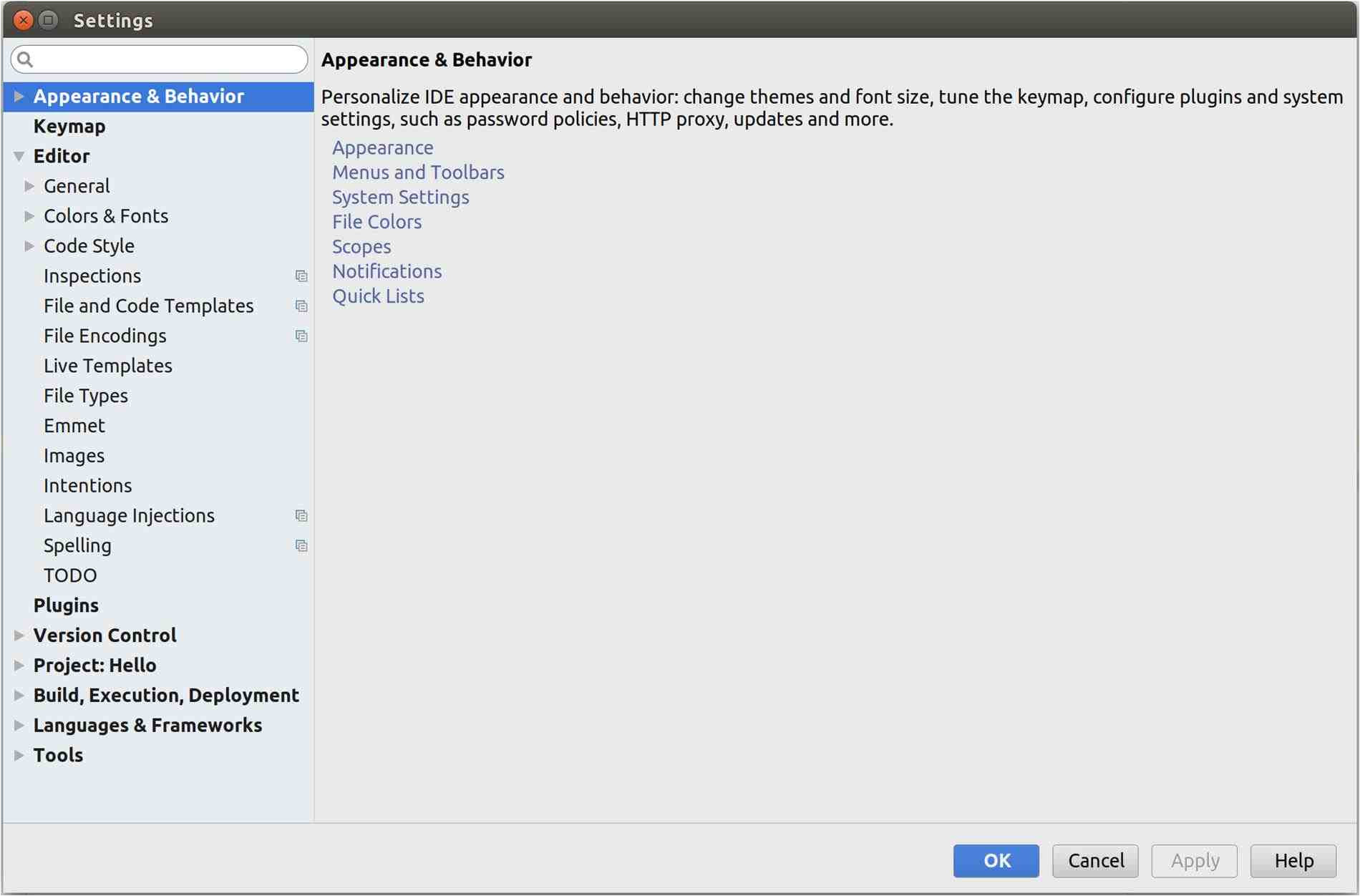Screen dimensions: 1360x896
Task: Open the Plugins settings page
Action: [66, 605]
